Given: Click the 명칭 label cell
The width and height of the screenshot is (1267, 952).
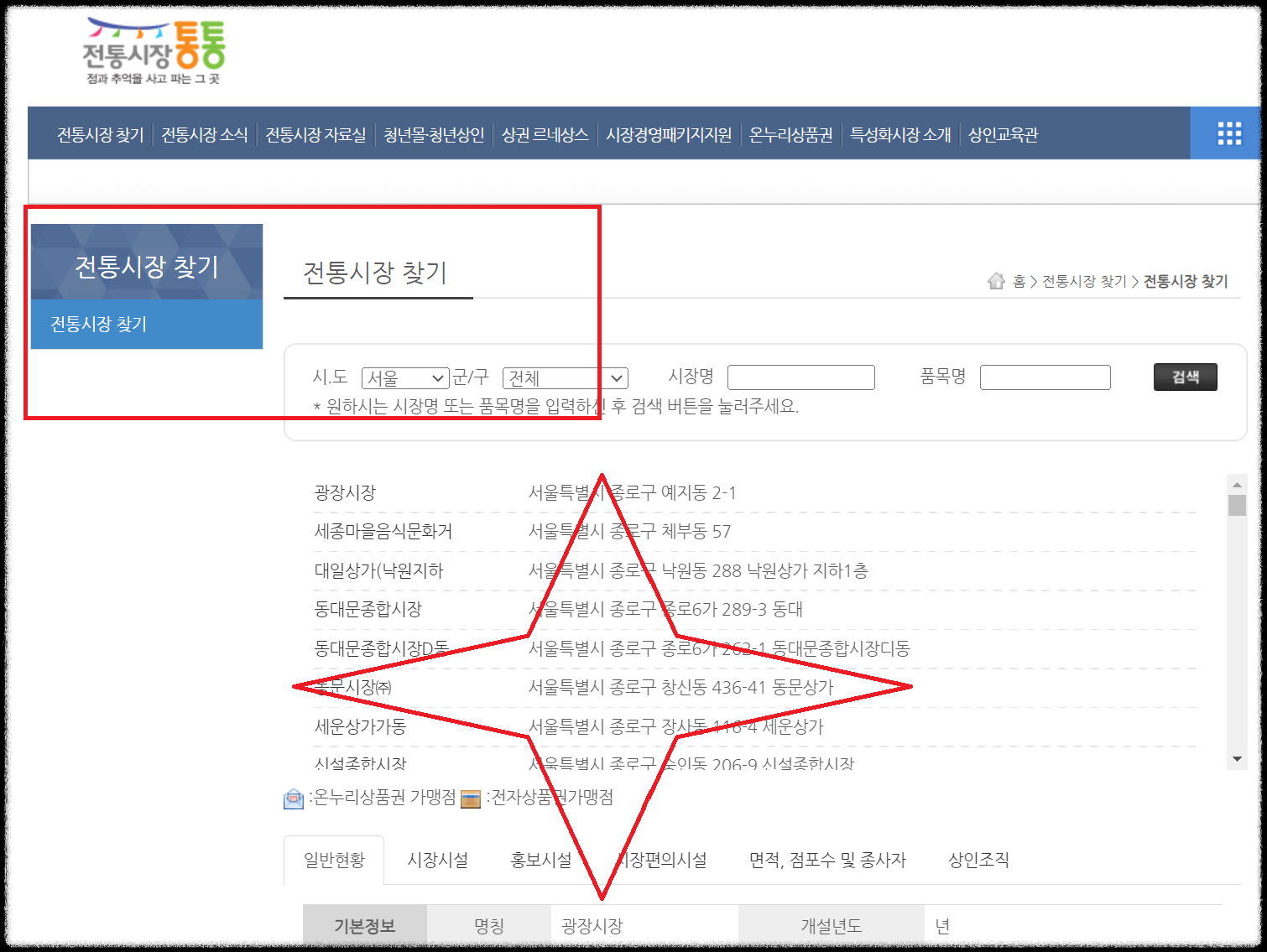Looking at the screenshot, I should coord(489,926).
